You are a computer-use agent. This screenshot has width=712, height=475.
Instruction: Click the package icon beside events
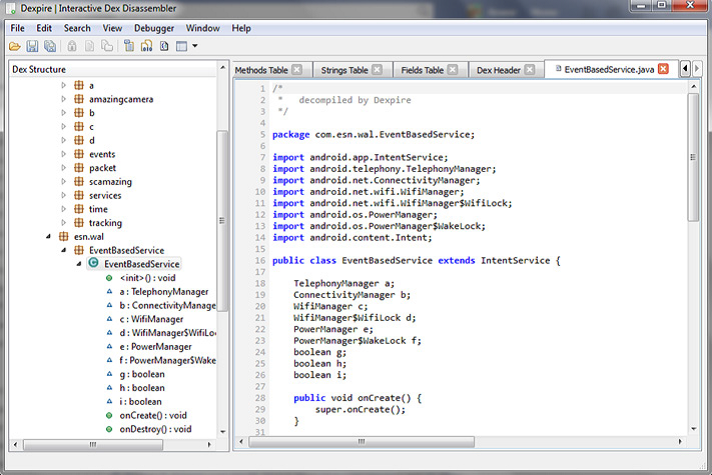(79, 154)
